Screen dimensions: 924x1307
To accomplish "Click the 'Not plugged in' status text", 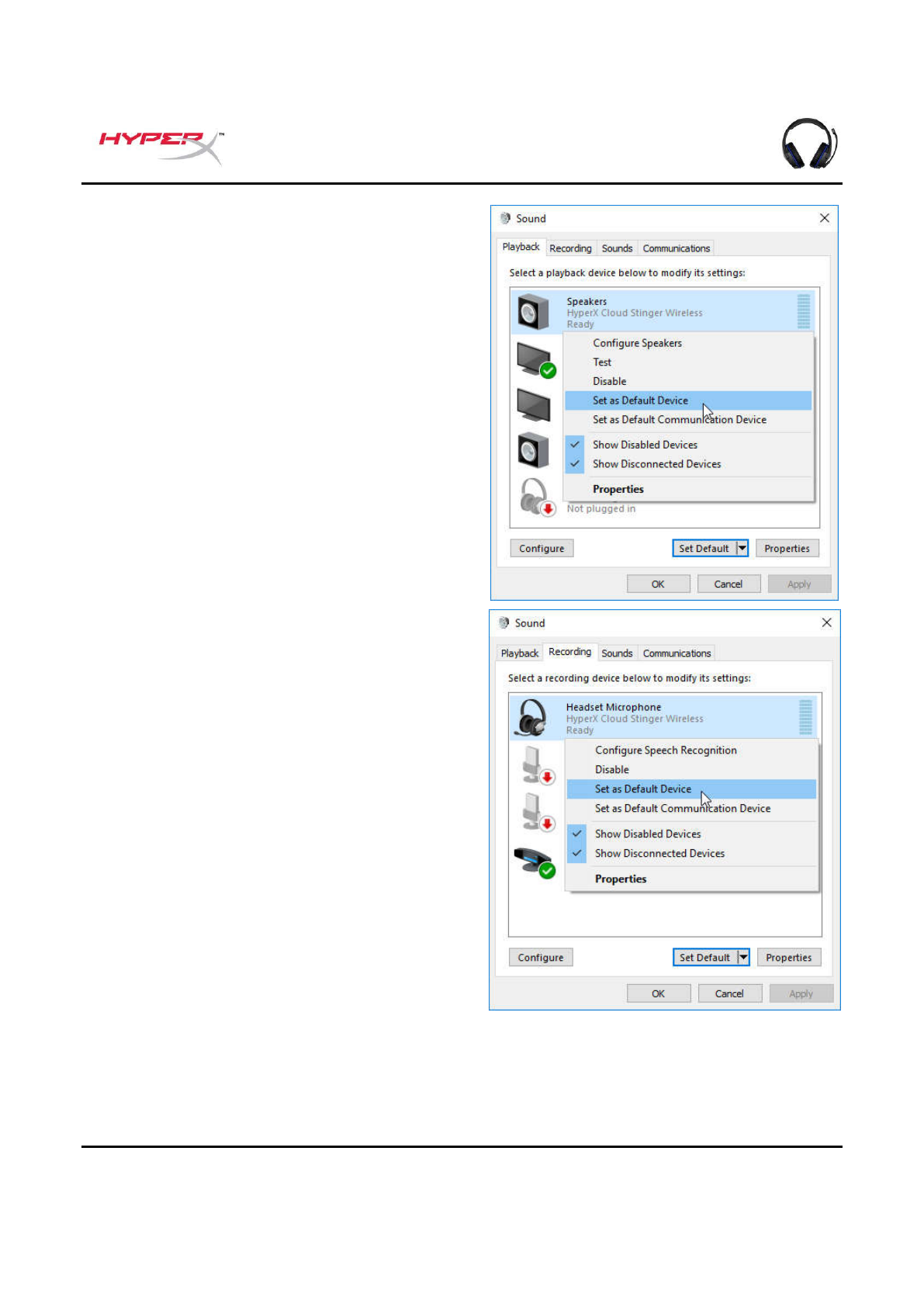I will point(600,509).
